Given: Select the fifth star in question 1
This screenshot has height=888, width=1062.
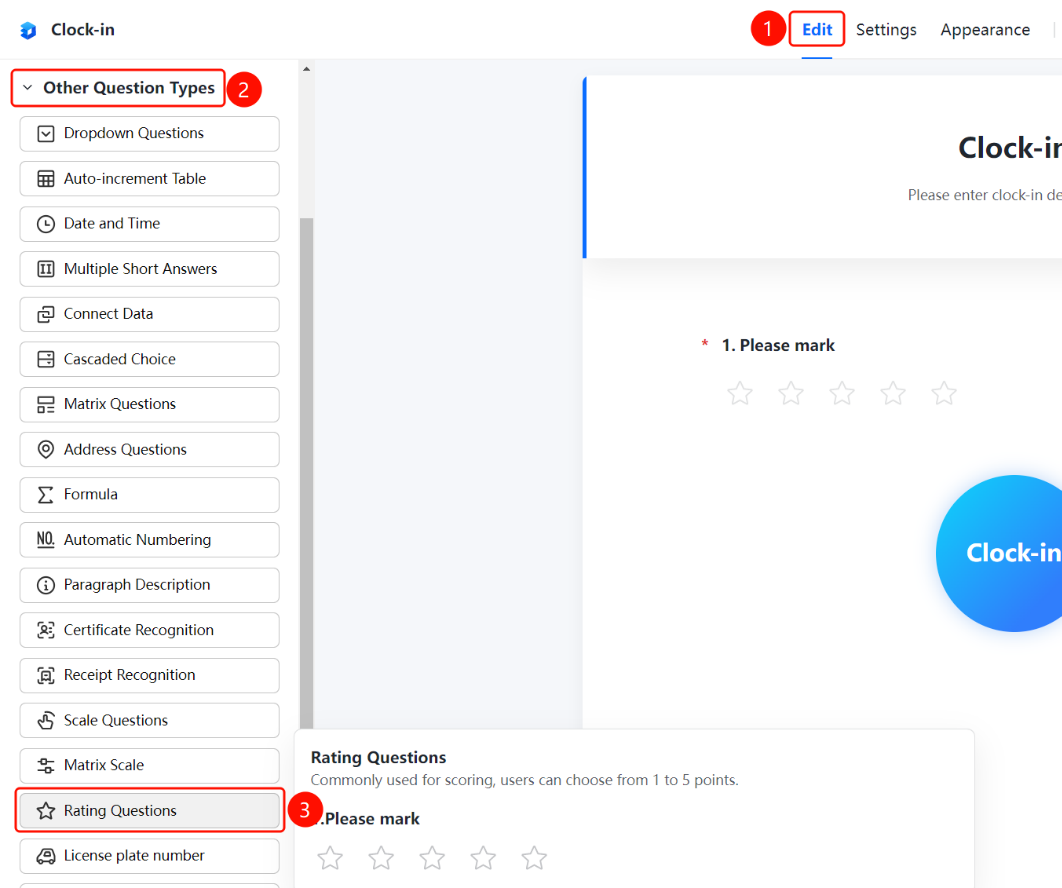Looking at the screenshot, I should pyautogui.click(x=943, y=393).
